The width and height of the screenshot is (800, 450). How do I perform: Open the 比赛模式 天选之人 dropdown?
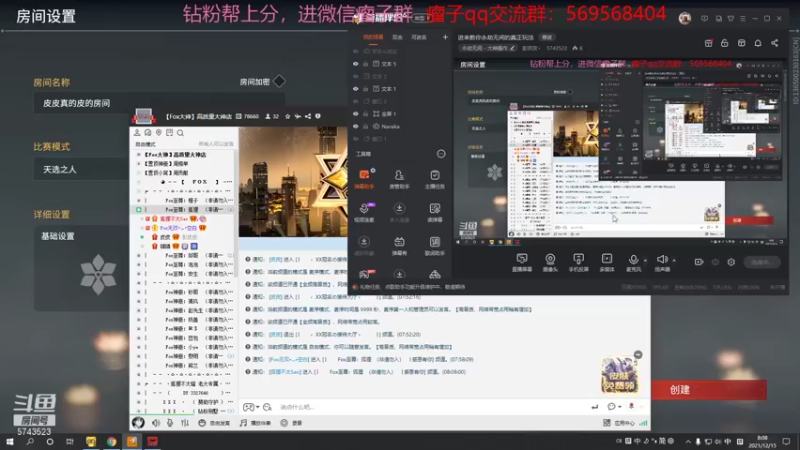[82, 169]
